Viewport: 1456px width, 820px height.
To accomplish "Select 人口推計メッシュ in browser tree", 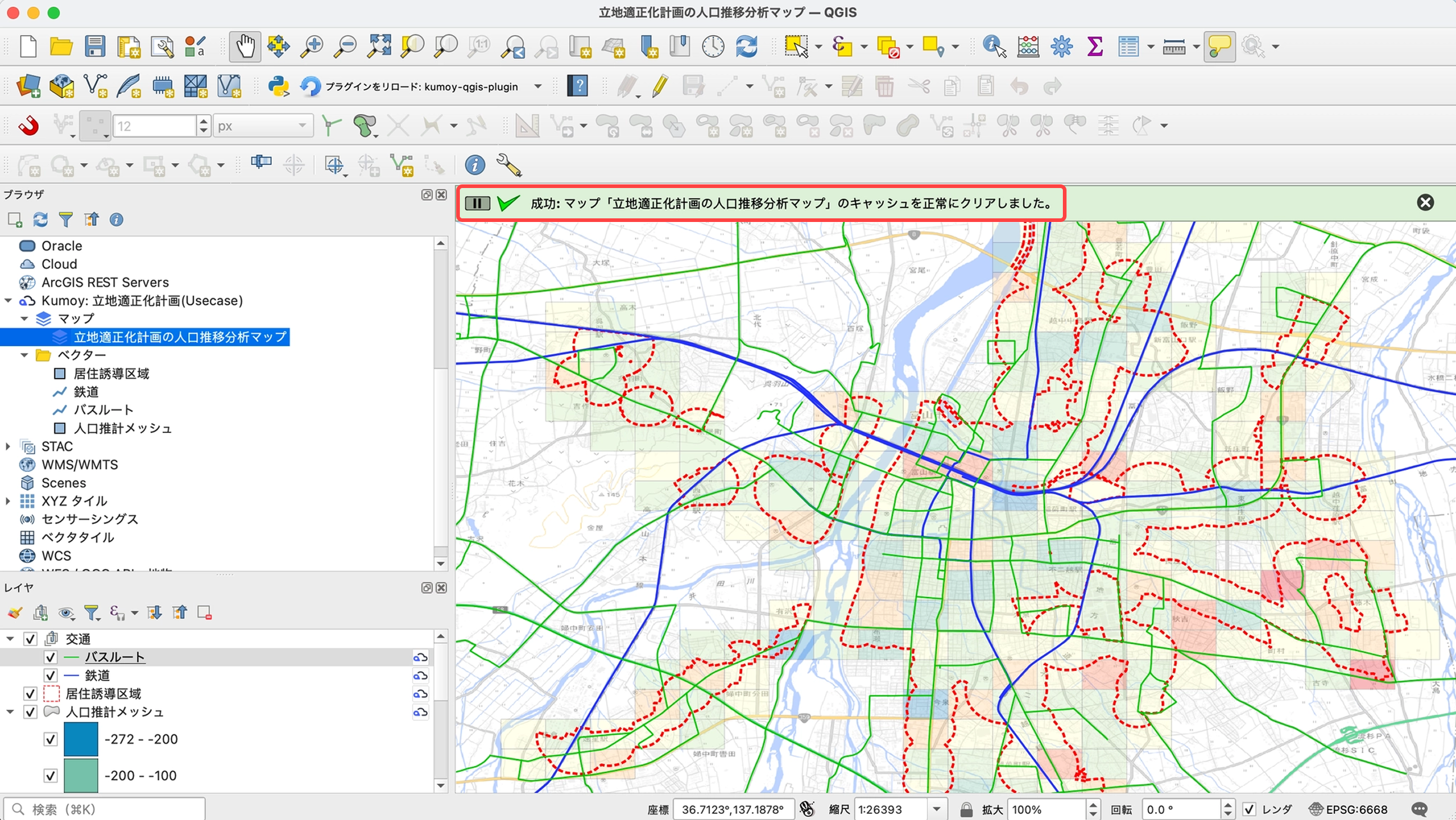I will tap(123, 428).
